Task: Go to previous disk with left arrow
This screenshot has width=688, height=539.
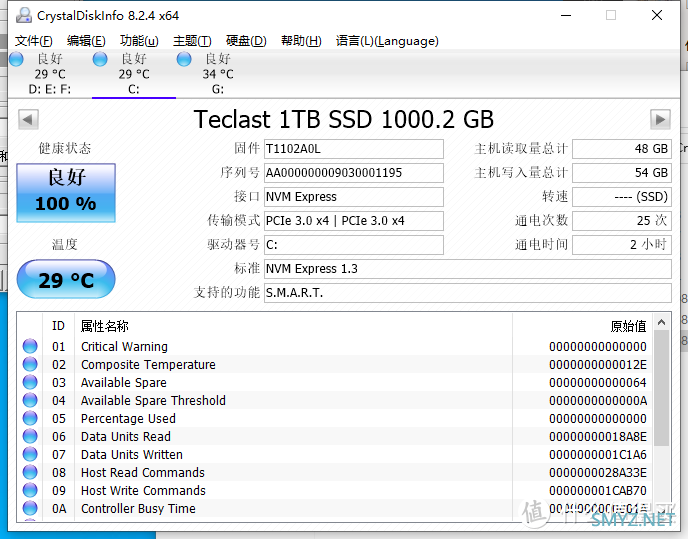Action: point(28,119)
